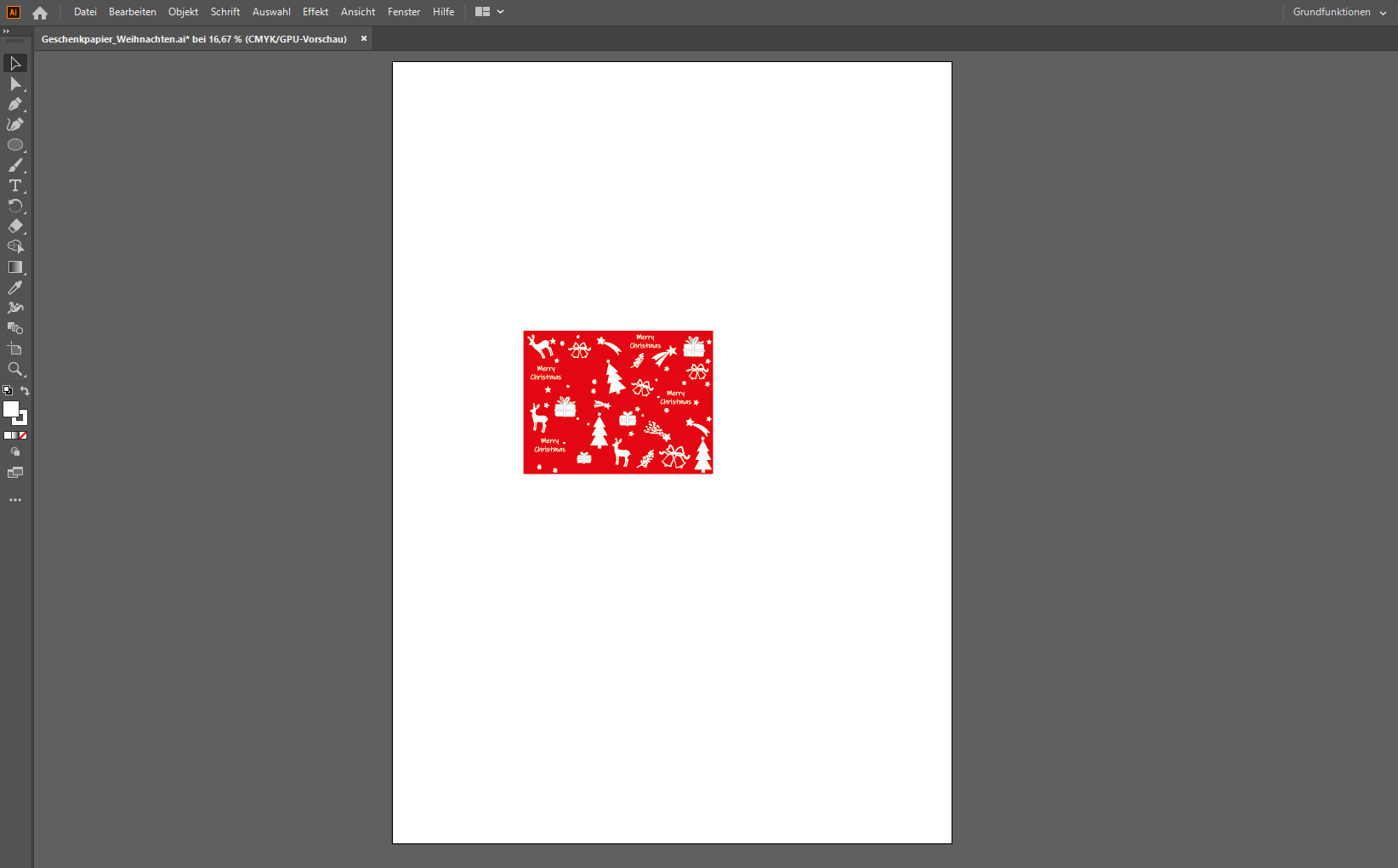Activate the Zoom magnifier tool
1398x868 pixels.
pyautogui.click(x=15, y=370)
